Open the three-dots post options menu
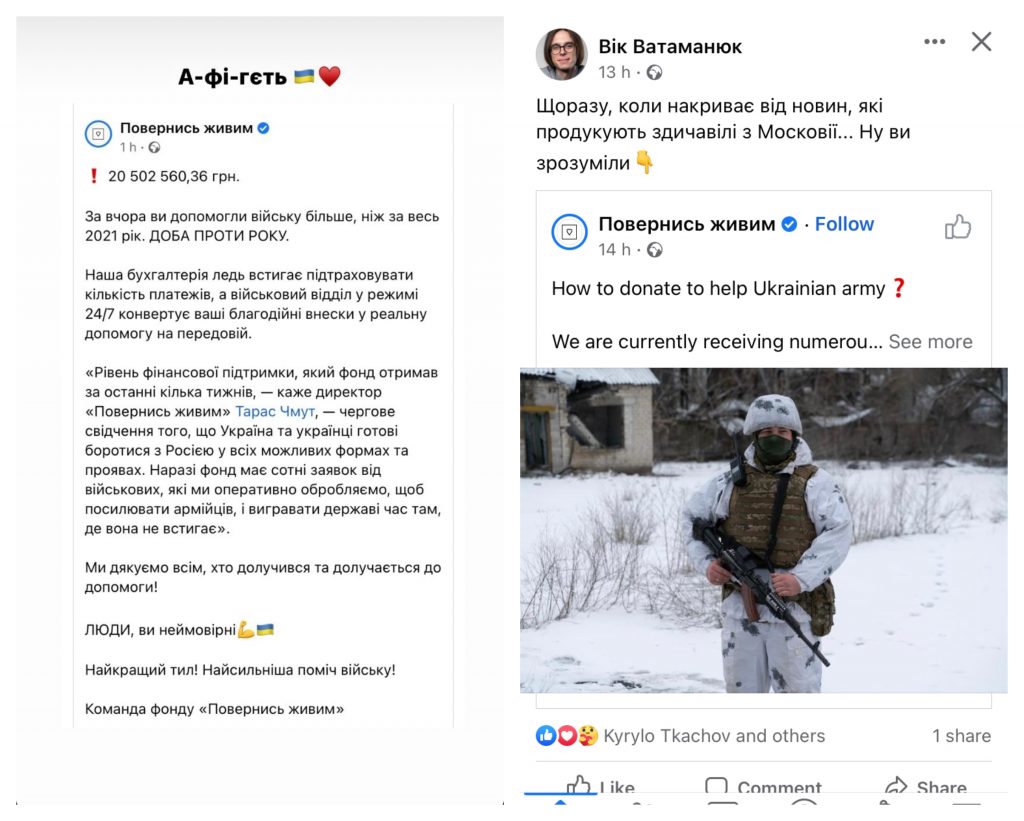Screen dimensions: 1024x821 point(935,42)
